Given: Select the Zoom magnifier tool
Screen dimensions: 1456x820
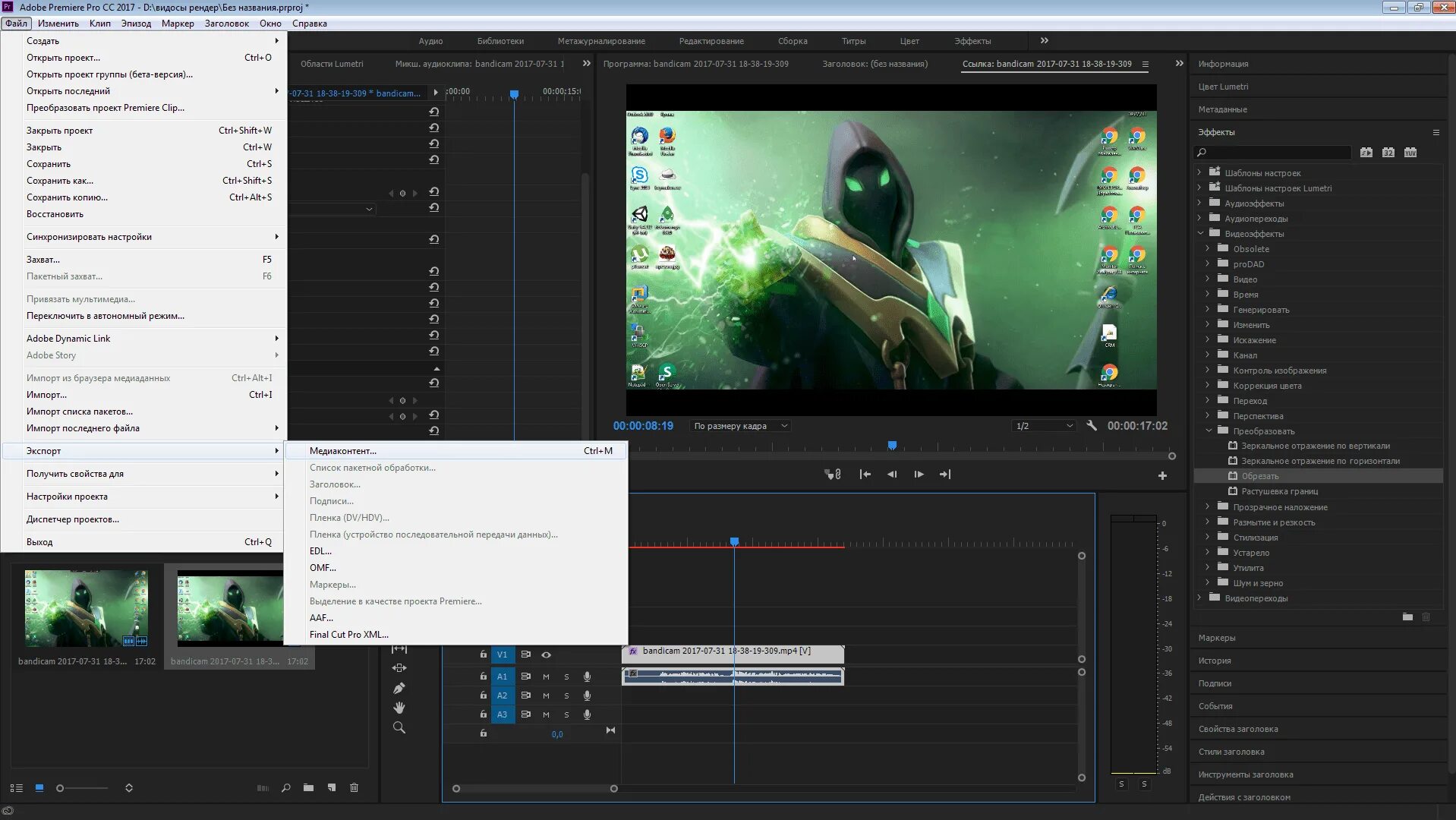Looking at the screenshot, I should pos(399,727).
